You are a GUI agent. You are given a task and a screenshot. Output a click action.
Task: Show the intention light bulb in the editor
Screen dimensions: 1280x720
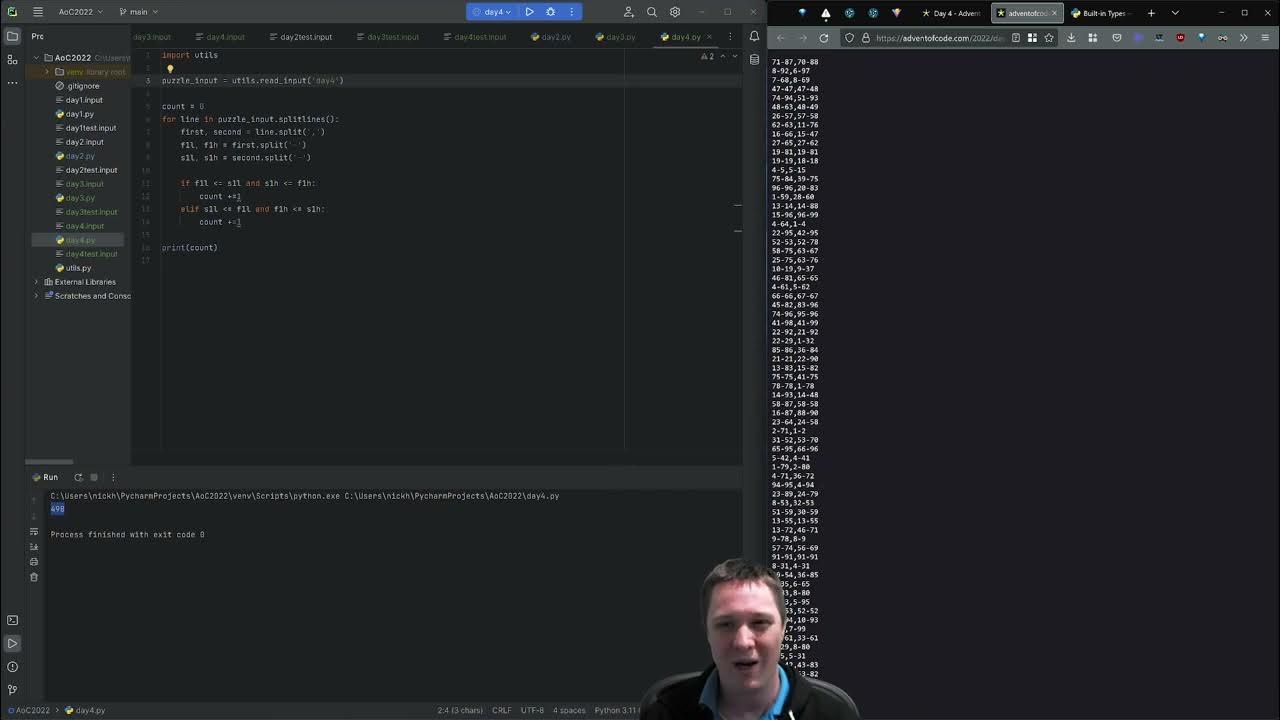(170, 69)
